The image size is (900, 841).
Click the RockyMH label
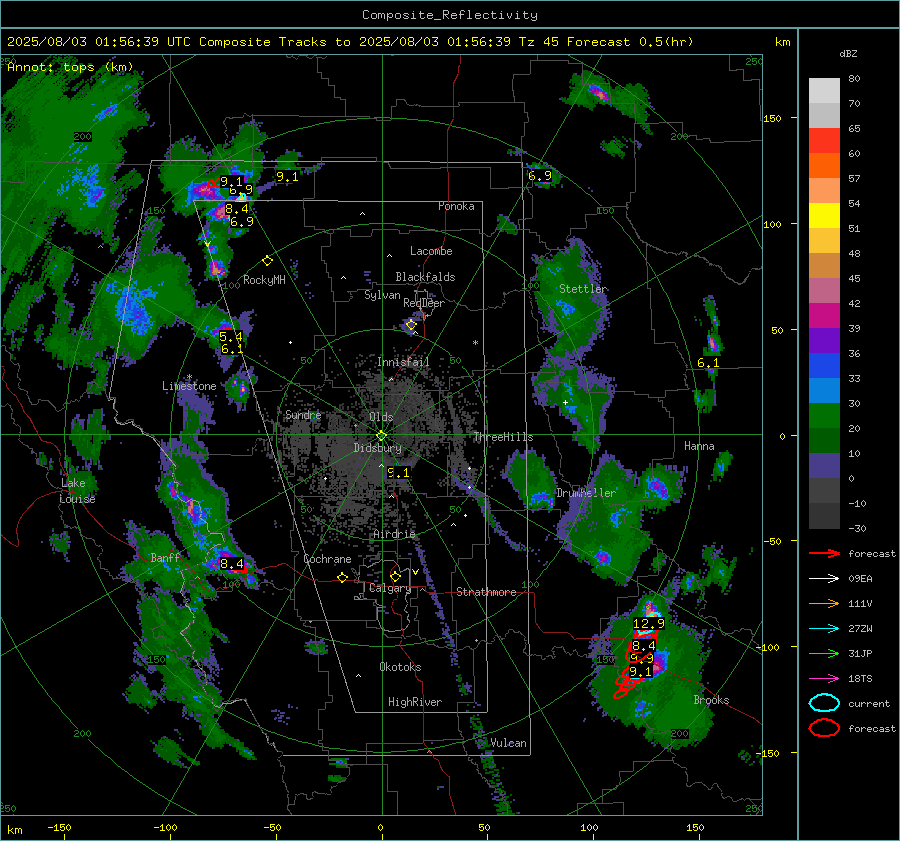(x=264, y=280)
